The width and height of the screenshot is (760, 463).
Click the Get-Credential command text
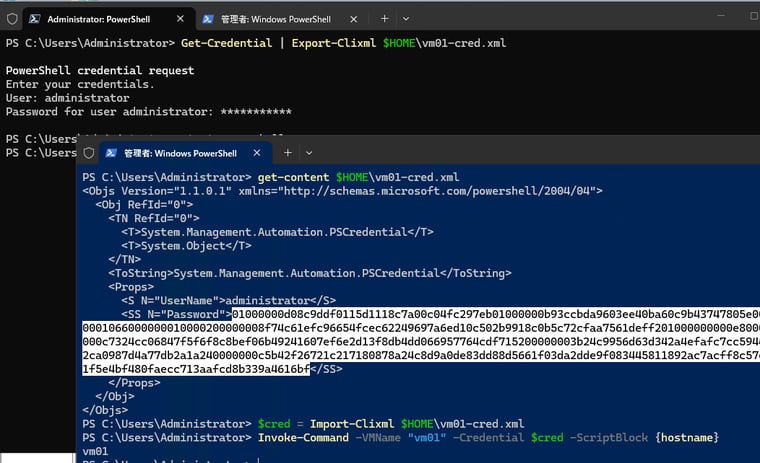226,43
